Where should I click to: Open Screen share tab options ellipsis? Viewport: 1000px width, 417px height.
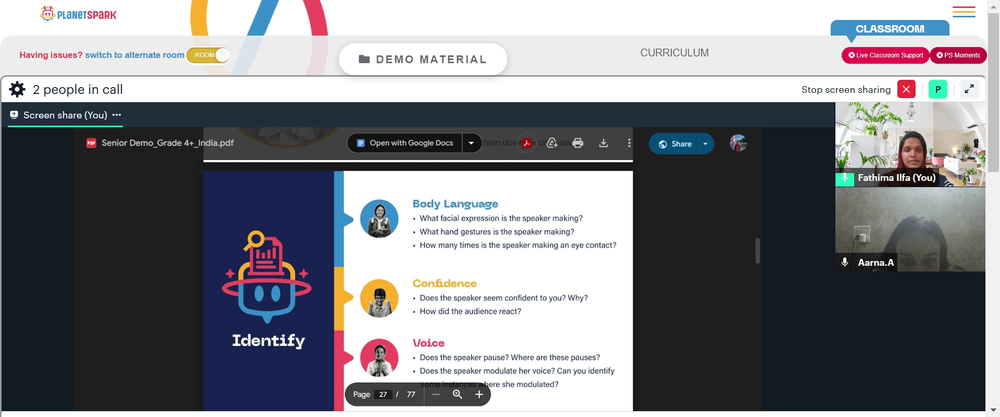point(117,115)
